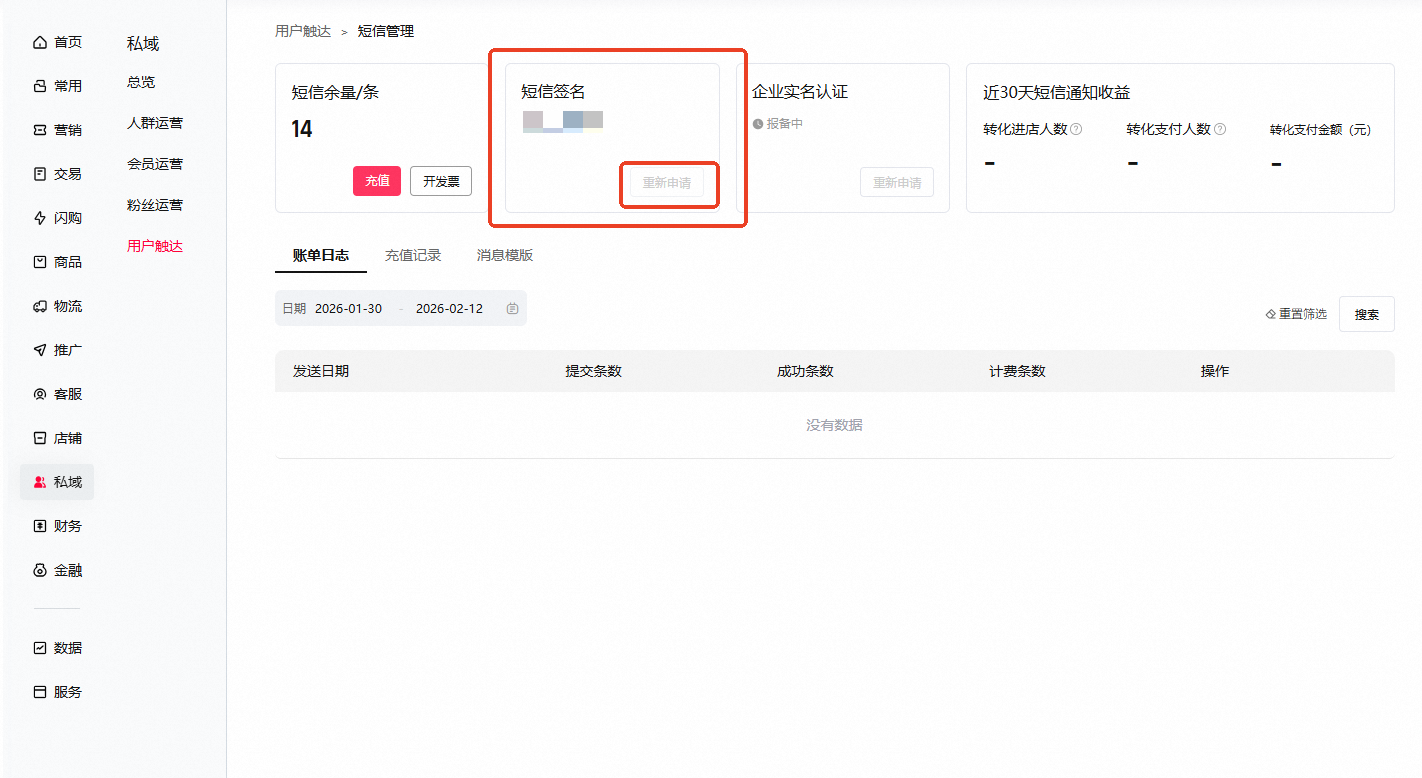Click the 客服 customer service icon
Viewport: 1422px width, 778px height.
click(x=40, y=394)
